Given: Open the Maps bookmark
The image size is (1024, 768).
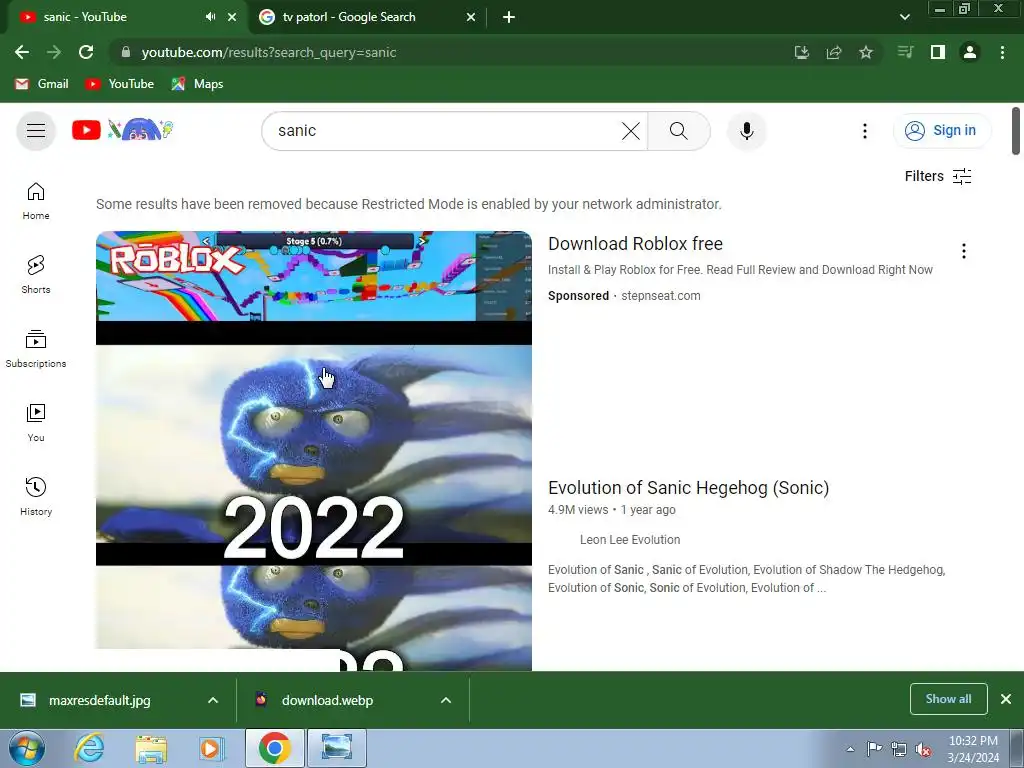Looking at the screenshot, I should click(x=197, y=84).
